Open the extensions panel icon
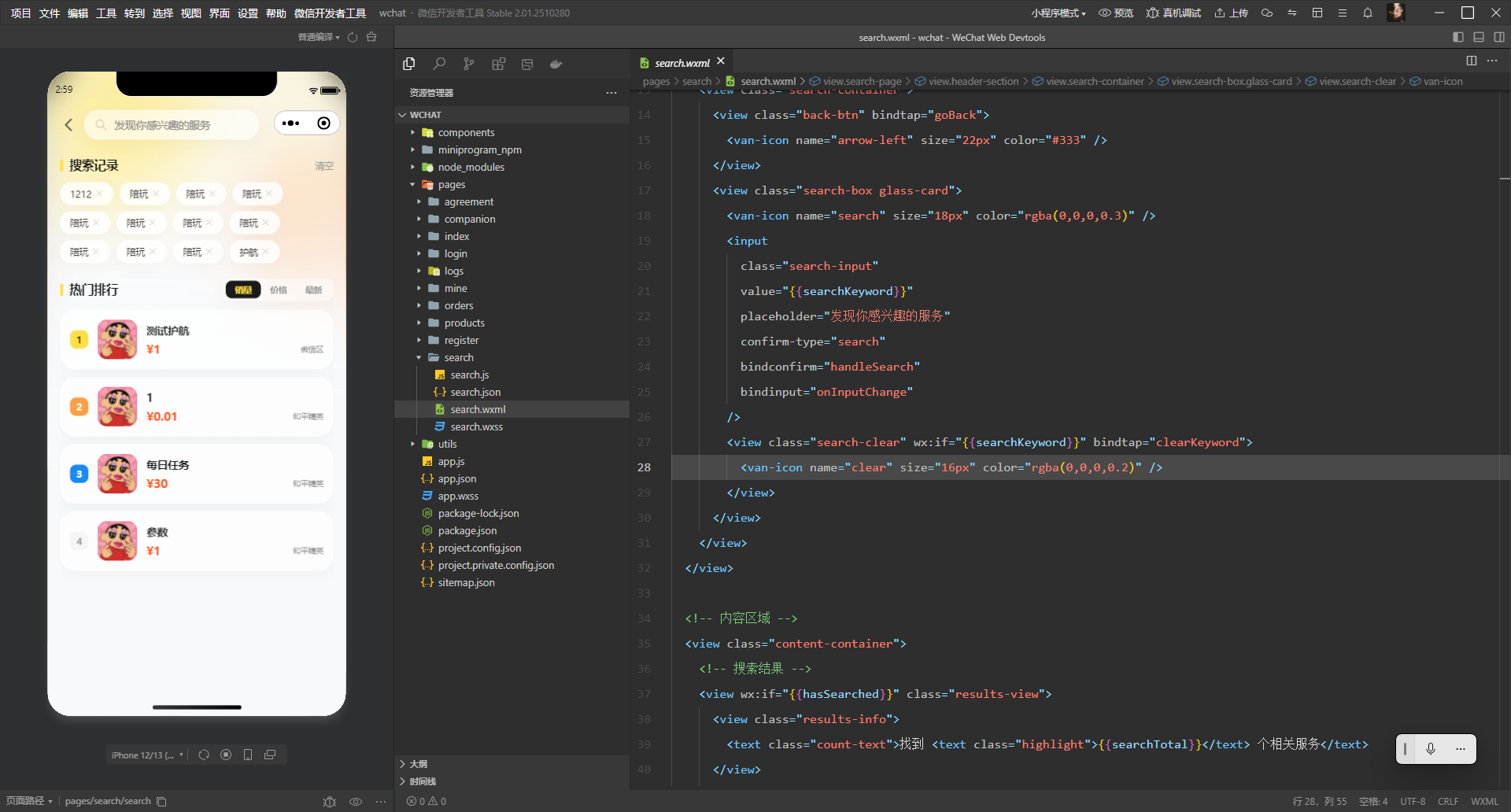Viewport: 1511px width, 812px height. [x=498, y=64]
